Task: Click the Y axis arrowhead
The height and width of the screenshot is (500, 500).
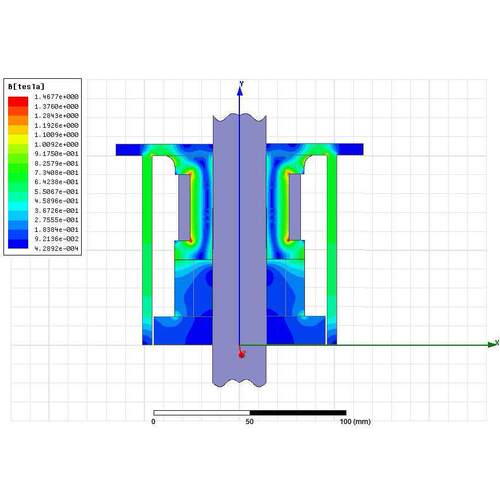Action: (240, 91)
